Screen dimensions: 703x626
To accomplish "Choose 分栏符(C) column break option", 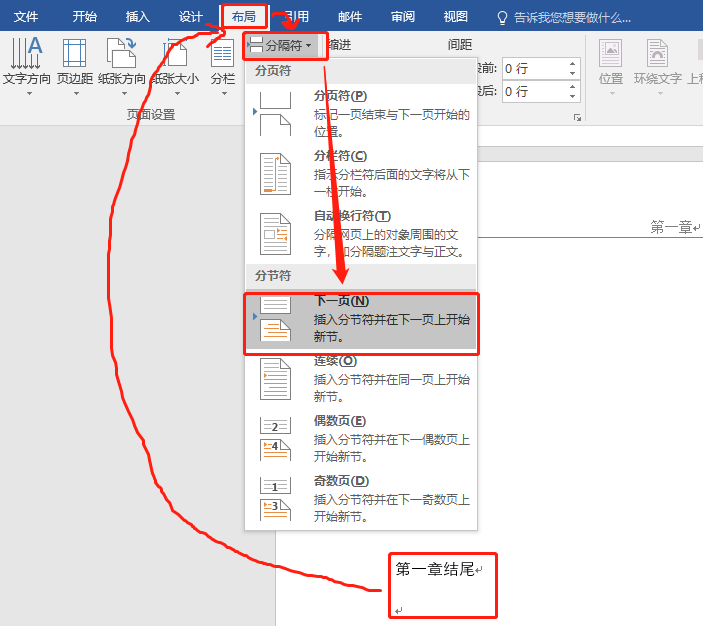I will click(x=361, y=174).
